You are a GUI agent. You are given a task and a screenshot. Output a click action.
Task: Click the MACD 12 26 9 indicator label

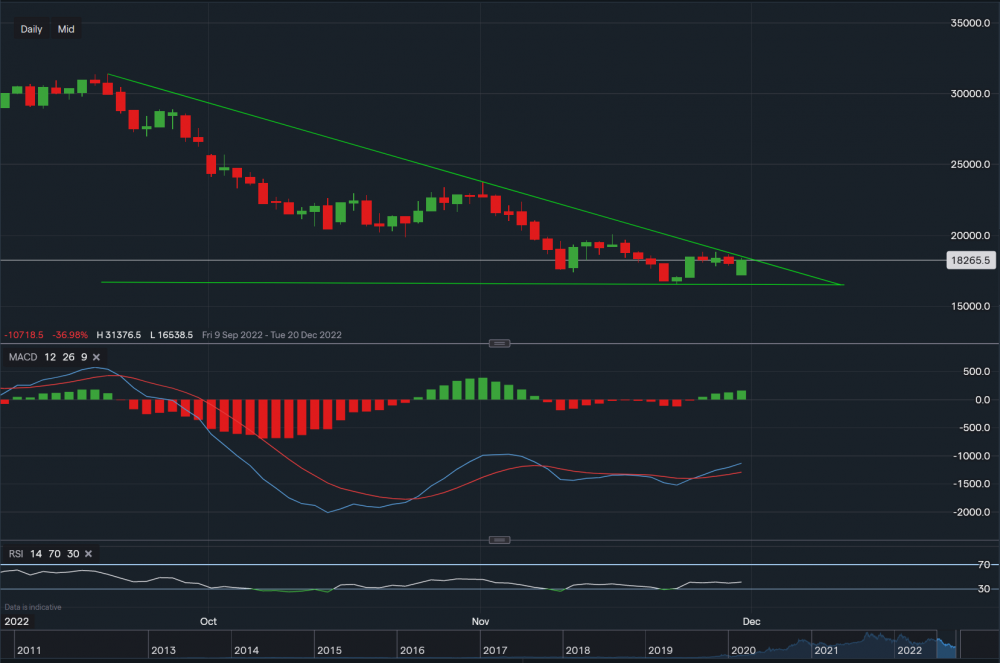[x=47, y=357]
